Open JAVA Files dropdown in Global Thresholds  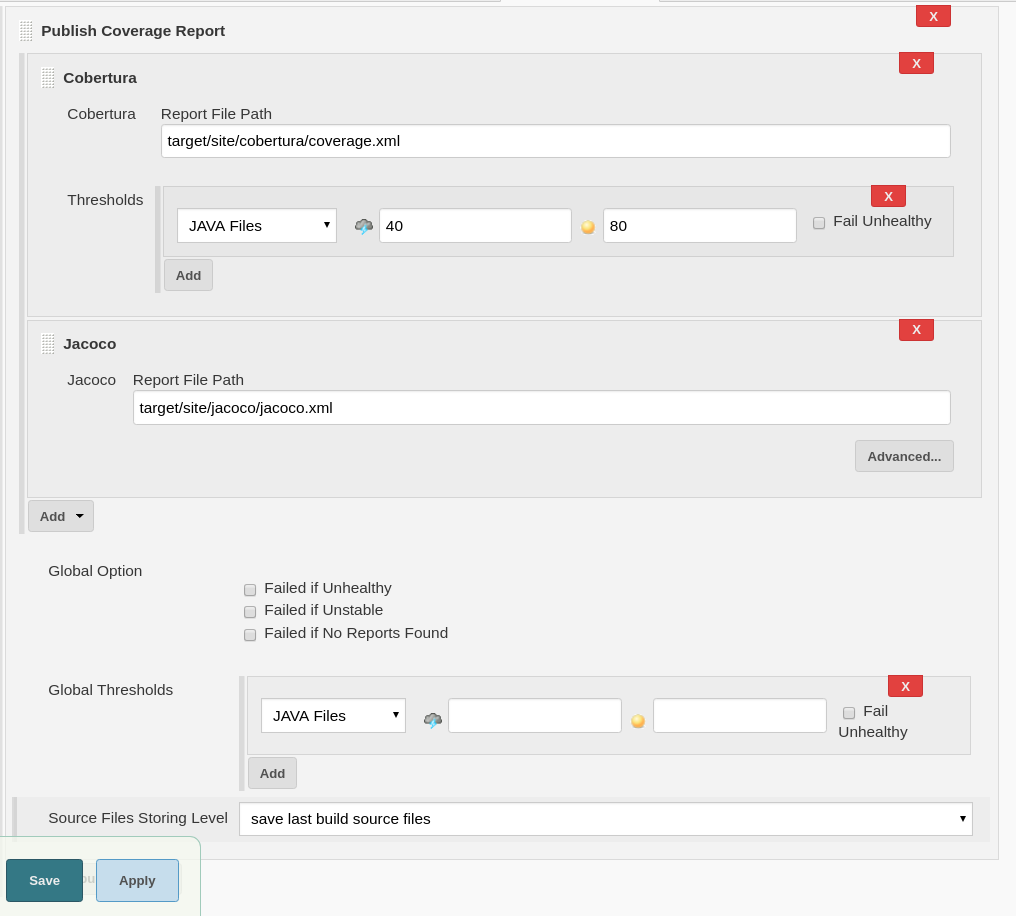coord(333,715)
